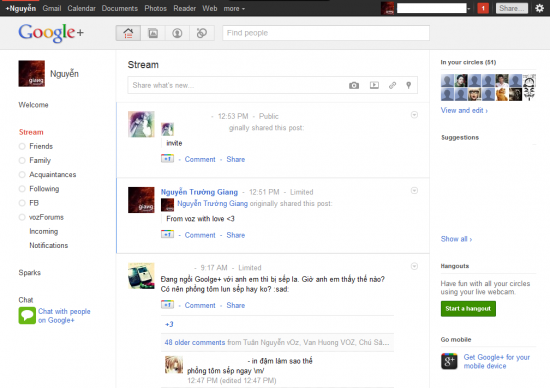Add a video using the video icon
550x388 pixels.
click(x=374, y=85)
